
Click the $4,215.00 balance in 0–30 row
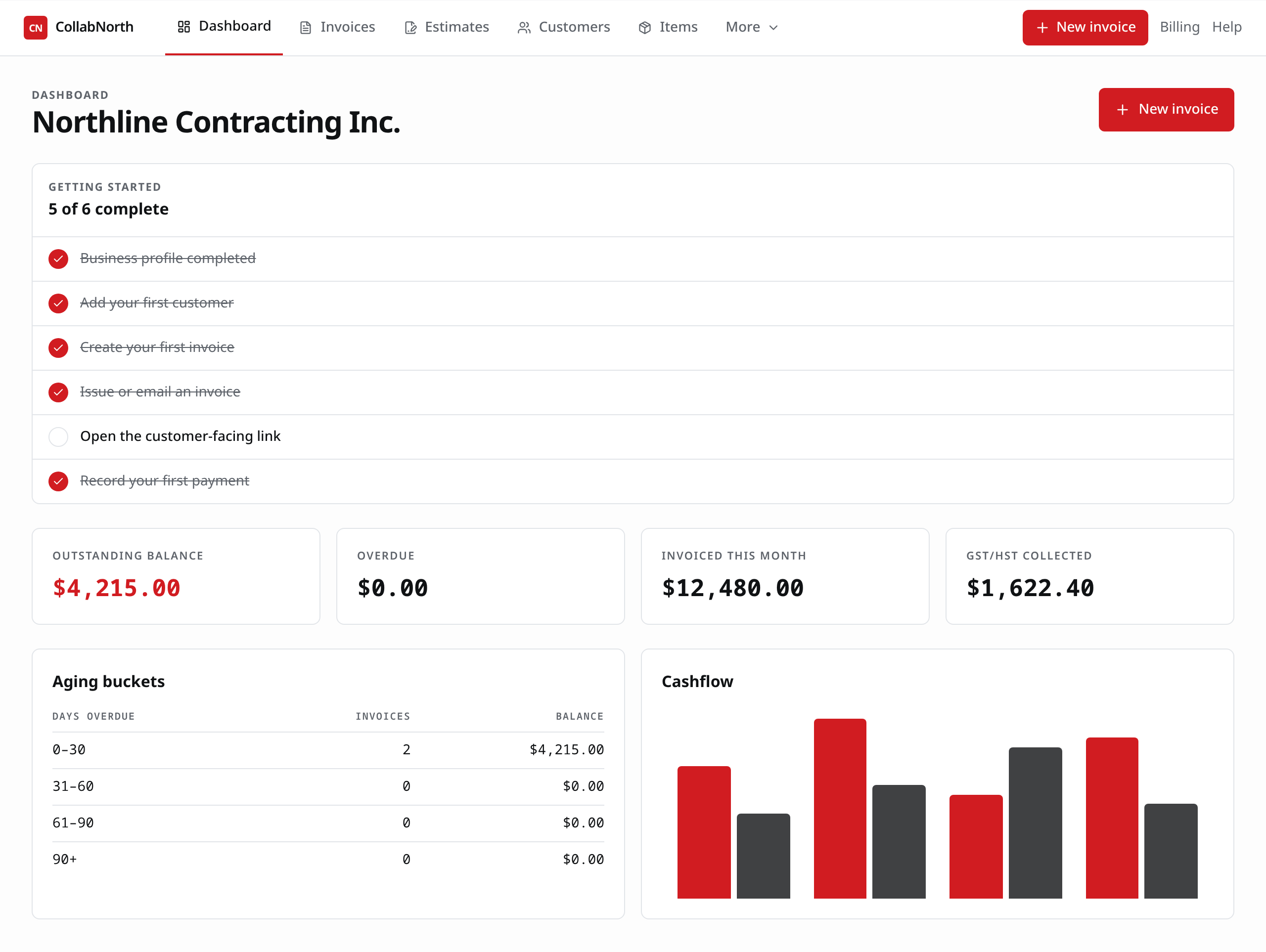tap(567, 750)
